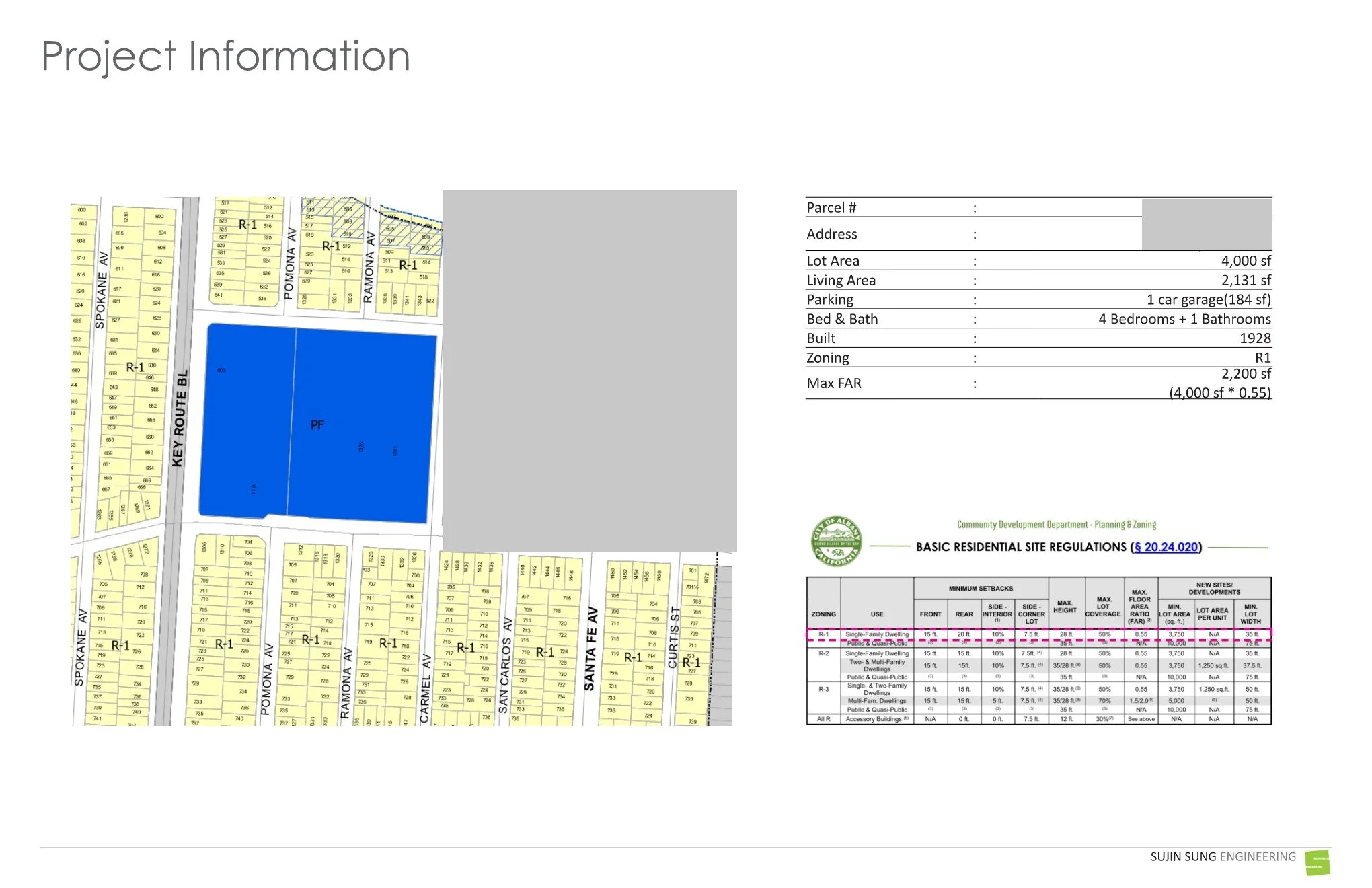Select the Project Information heading

tap(226, 56)
